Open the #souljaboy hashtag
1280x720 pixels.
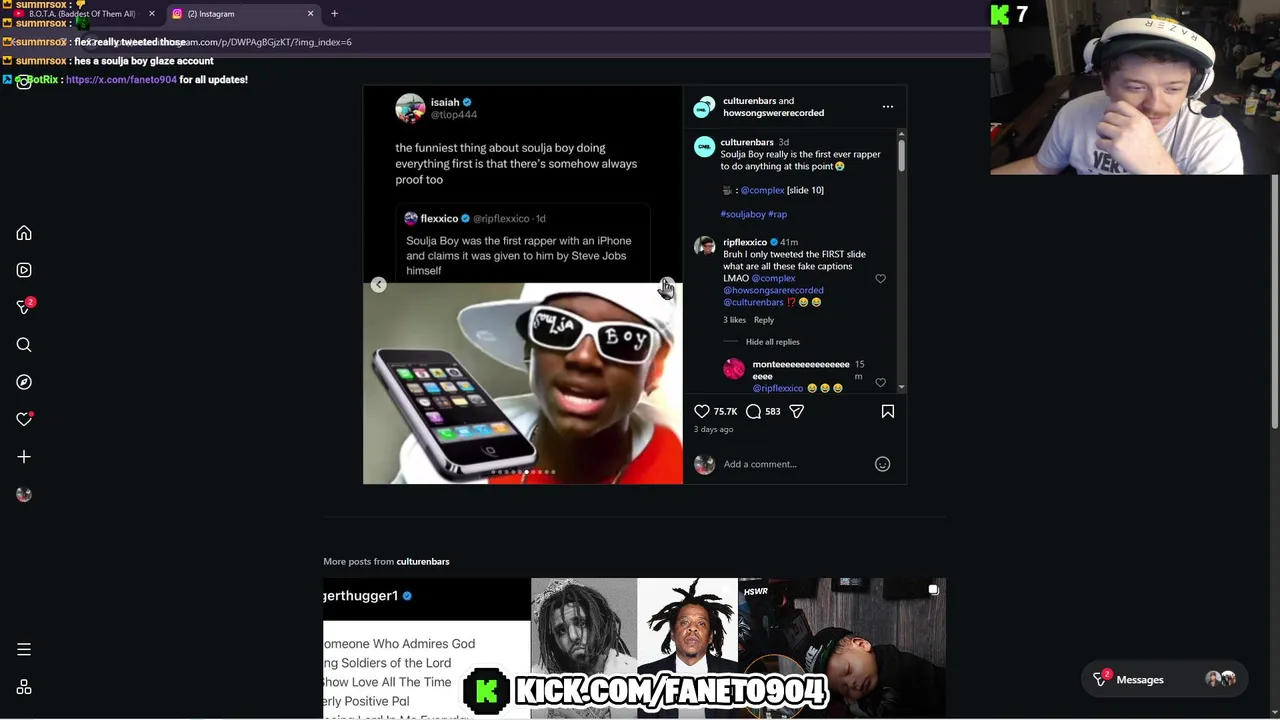coord(742,214)
